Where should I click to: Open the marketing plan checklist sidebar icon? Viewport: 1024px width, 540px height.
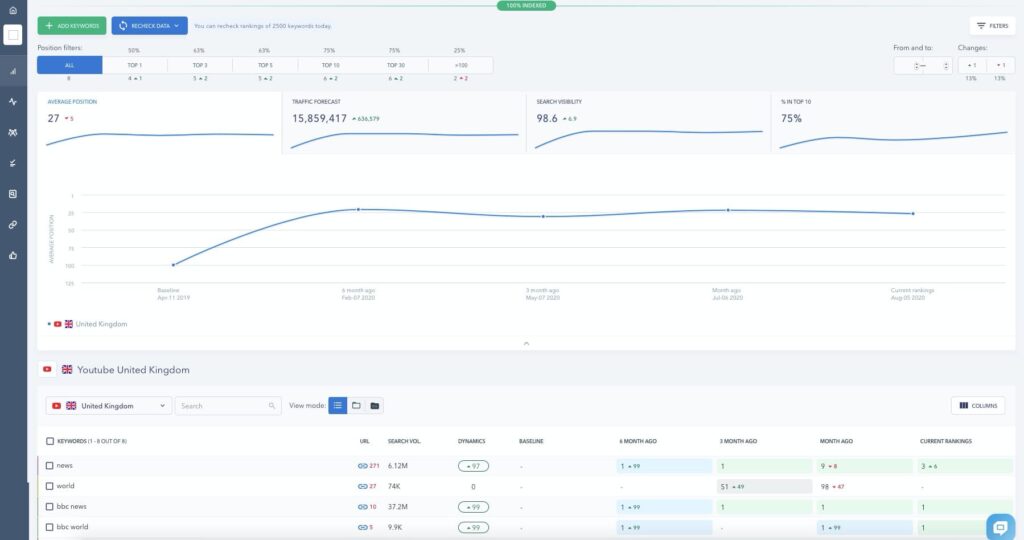tap(12, 163)
